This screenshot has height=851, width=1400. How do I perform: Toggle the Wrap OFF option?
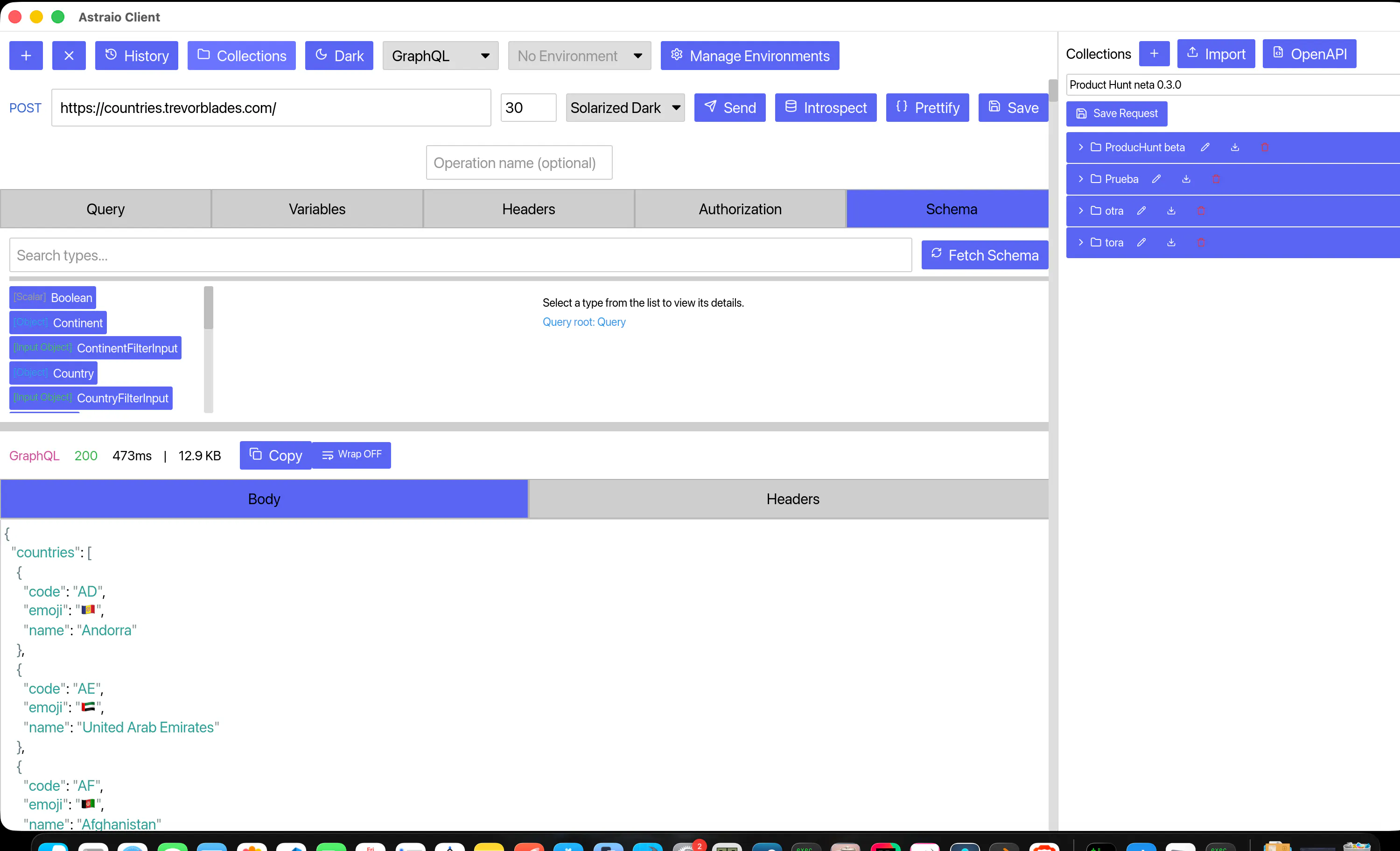point(352,455)
